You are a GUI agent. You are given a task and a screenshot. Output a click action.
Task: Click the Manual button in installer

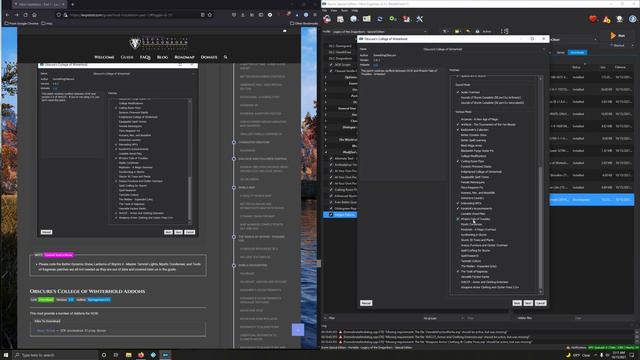click(x=366, y=303)
